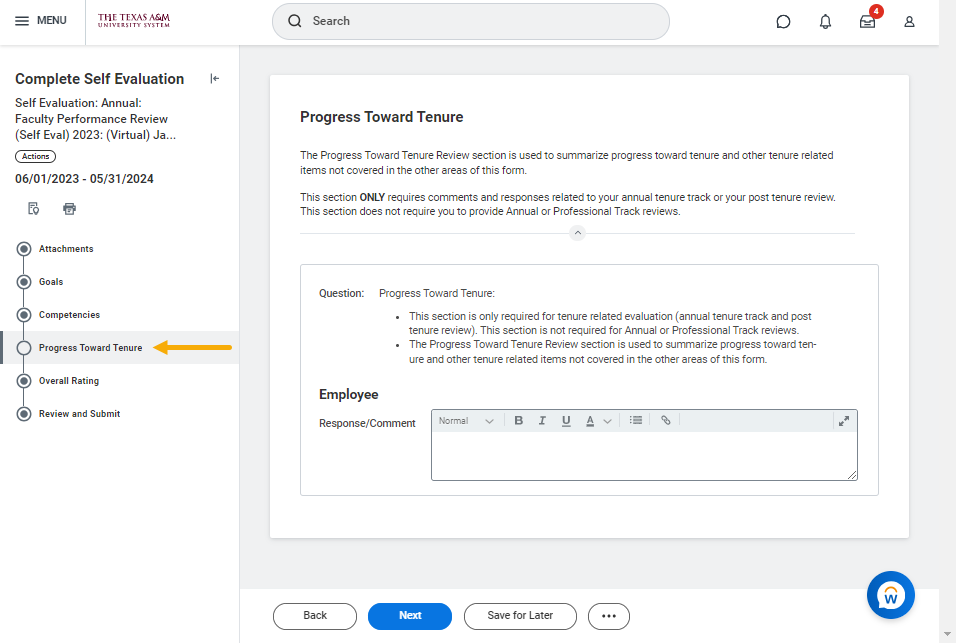Viewport: 956px width, 643px height.
Task: Collapse the Complete Self Evaluation sidebar
Action: (214, 79)
